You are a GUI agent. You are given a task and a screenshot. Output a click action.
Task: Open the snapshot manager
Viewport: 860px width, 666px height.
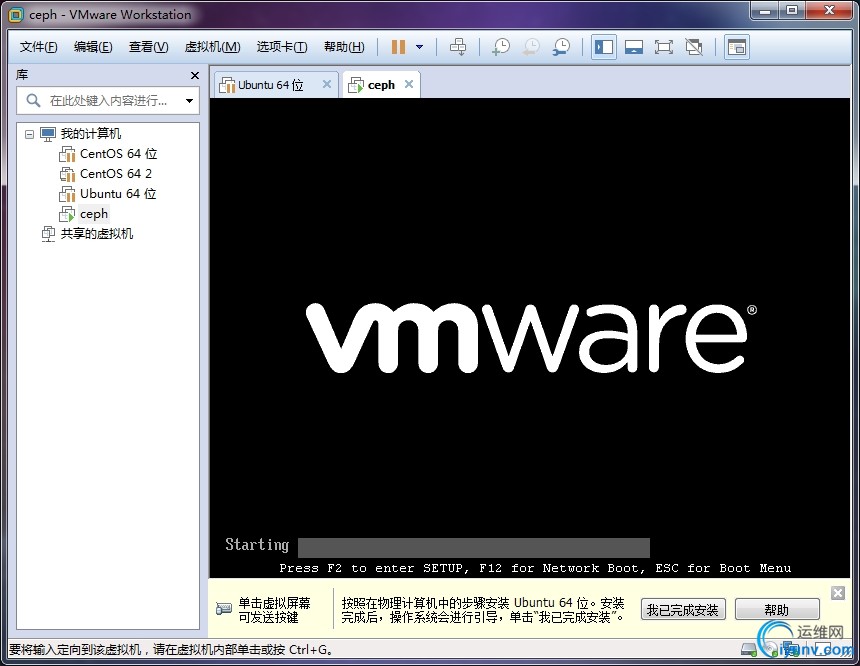pos(561,47)
